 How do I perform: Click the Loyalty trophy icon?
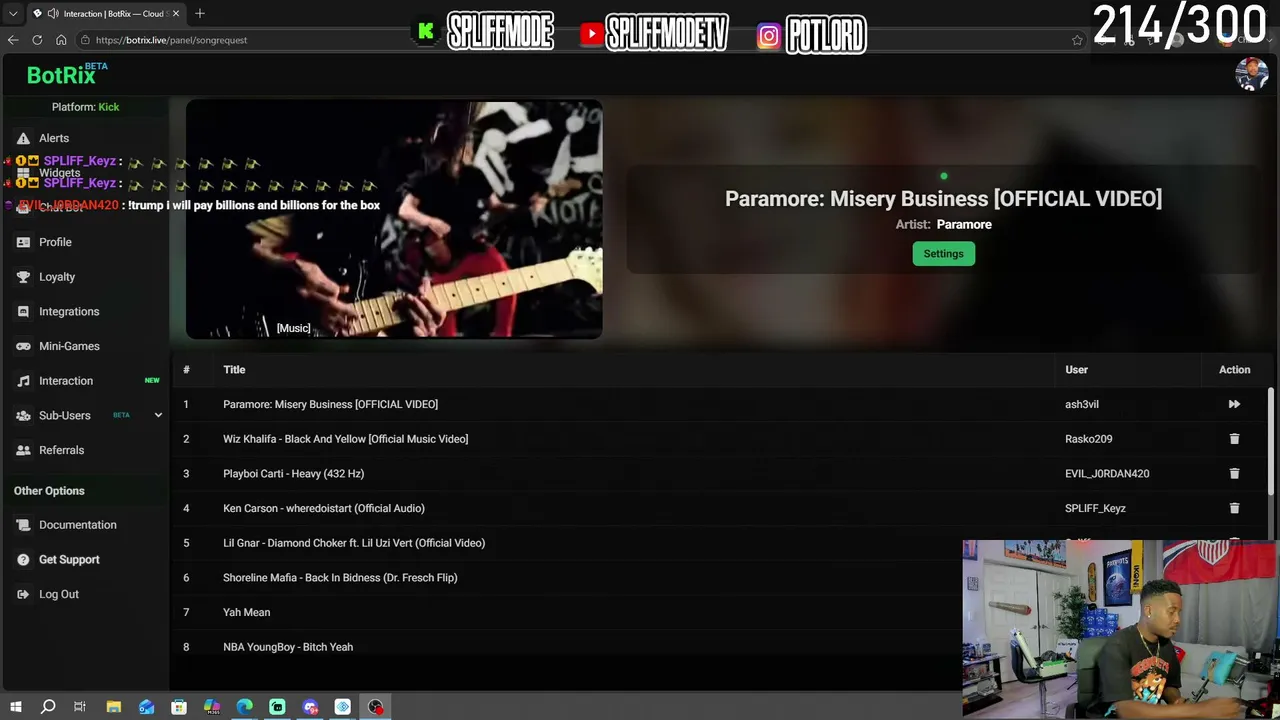[23, 277]
